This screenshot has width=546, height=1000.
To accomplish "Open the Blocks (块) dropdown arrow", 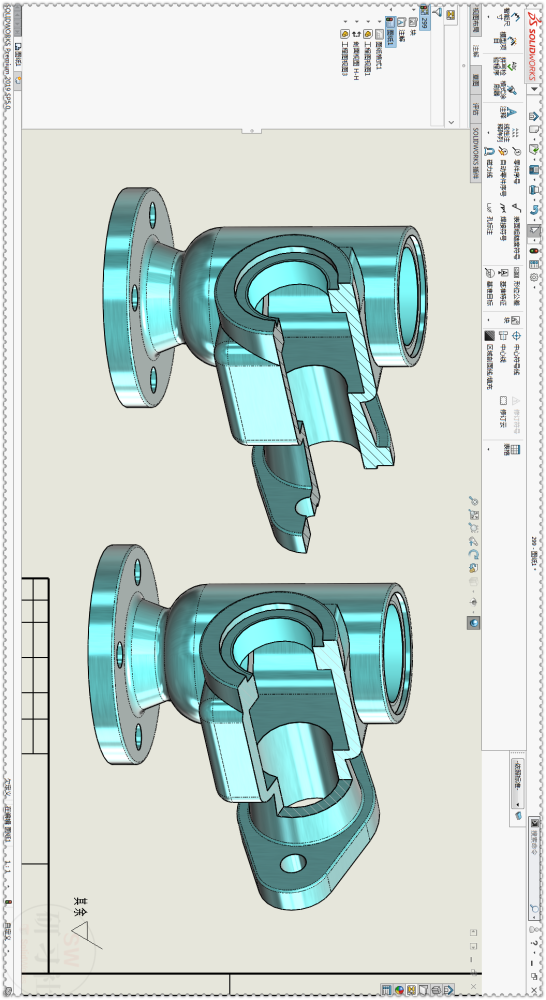I will pos(489,320).
